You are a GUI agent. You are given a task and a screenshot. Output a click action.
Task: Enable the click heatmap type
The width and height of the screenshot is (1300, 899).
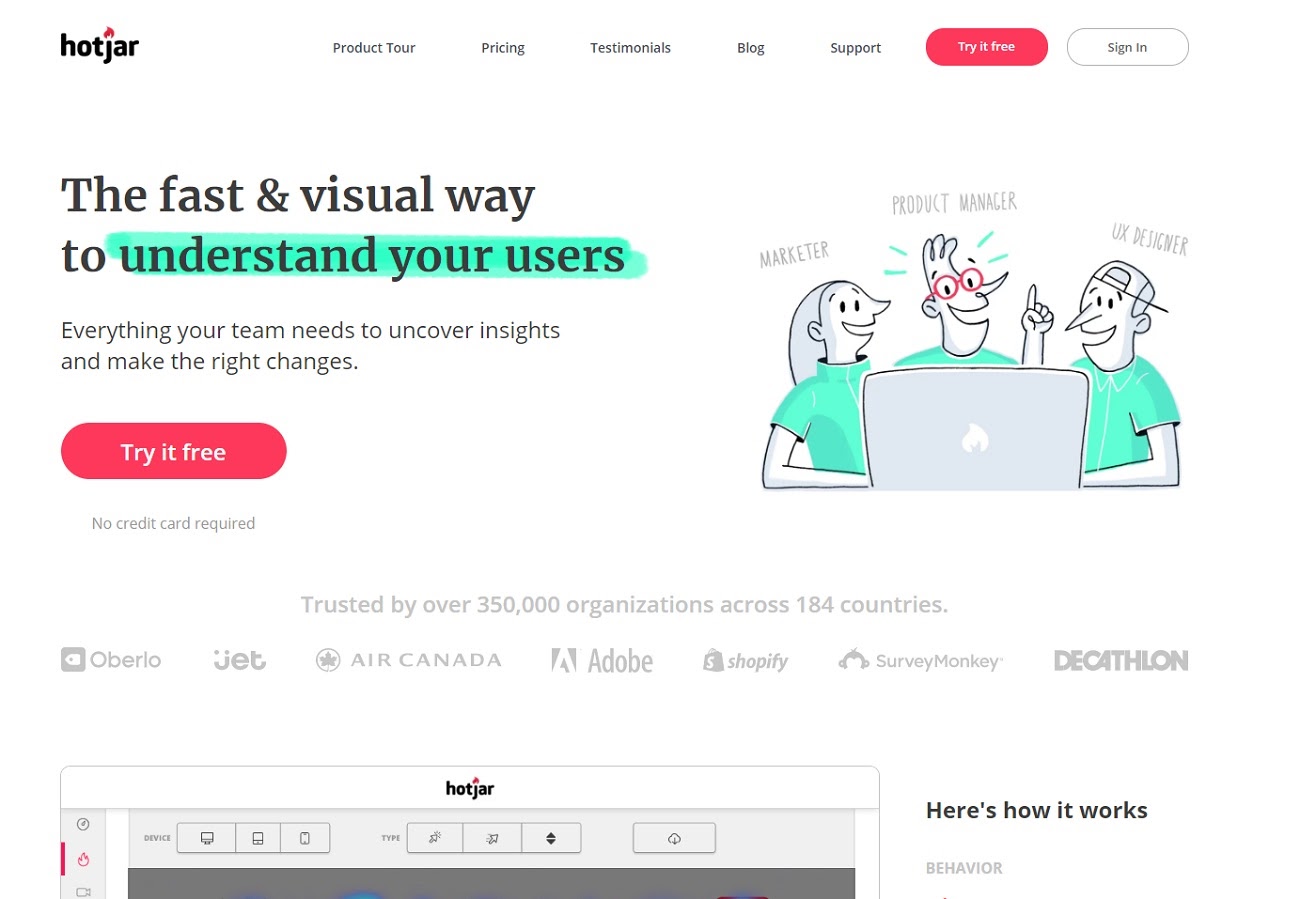[435, 838]
